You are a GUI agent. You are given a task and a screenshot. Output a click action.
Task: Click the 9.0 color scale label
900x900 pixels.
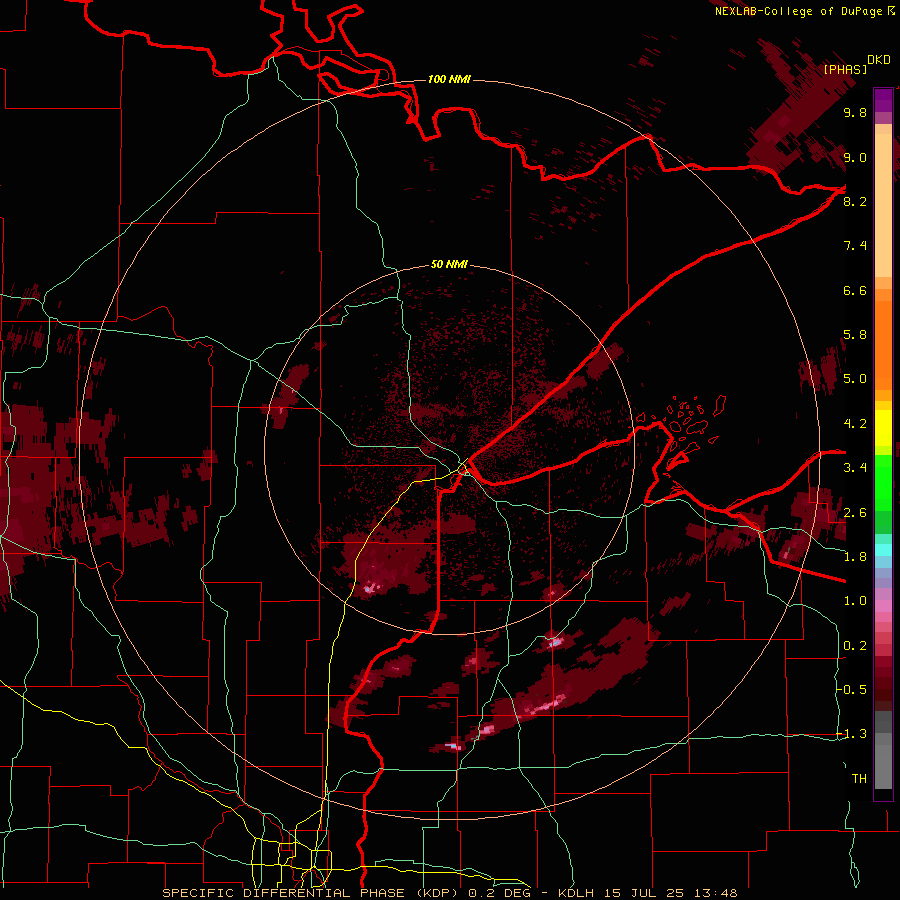(x=855, y=157)
